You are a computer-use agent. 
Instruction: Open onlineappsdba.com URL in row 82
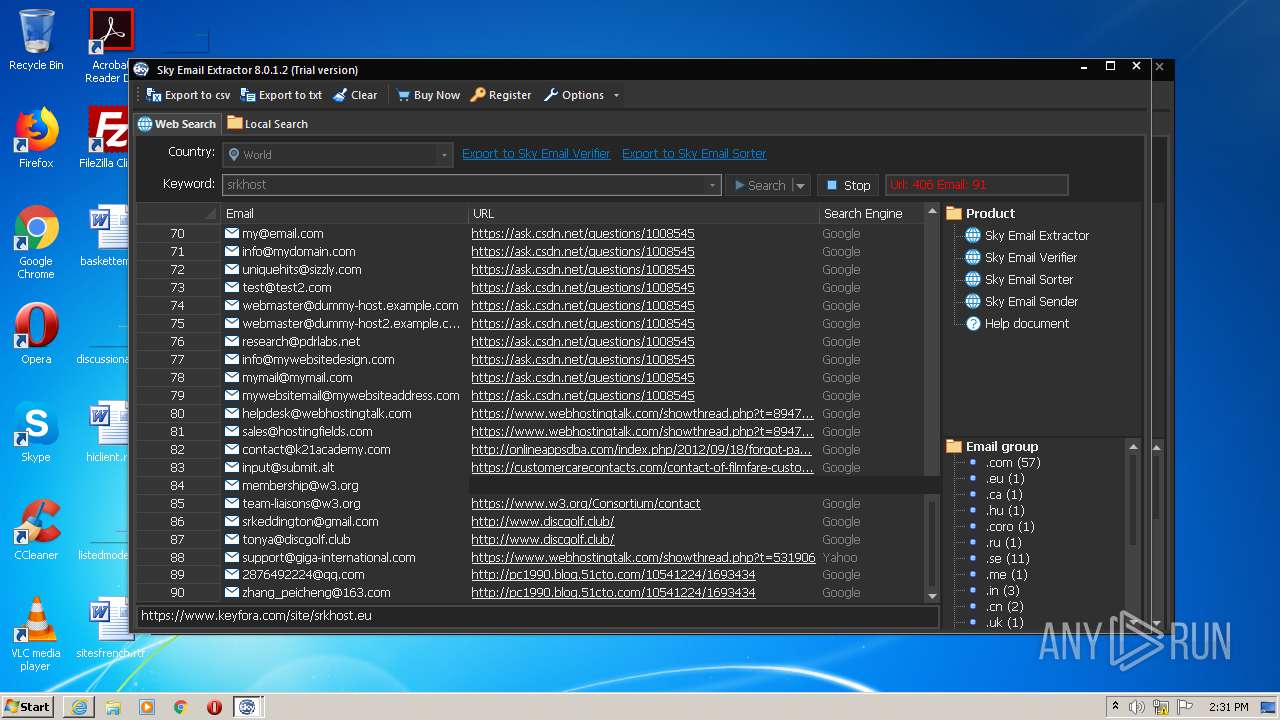(x=642, y=450)
